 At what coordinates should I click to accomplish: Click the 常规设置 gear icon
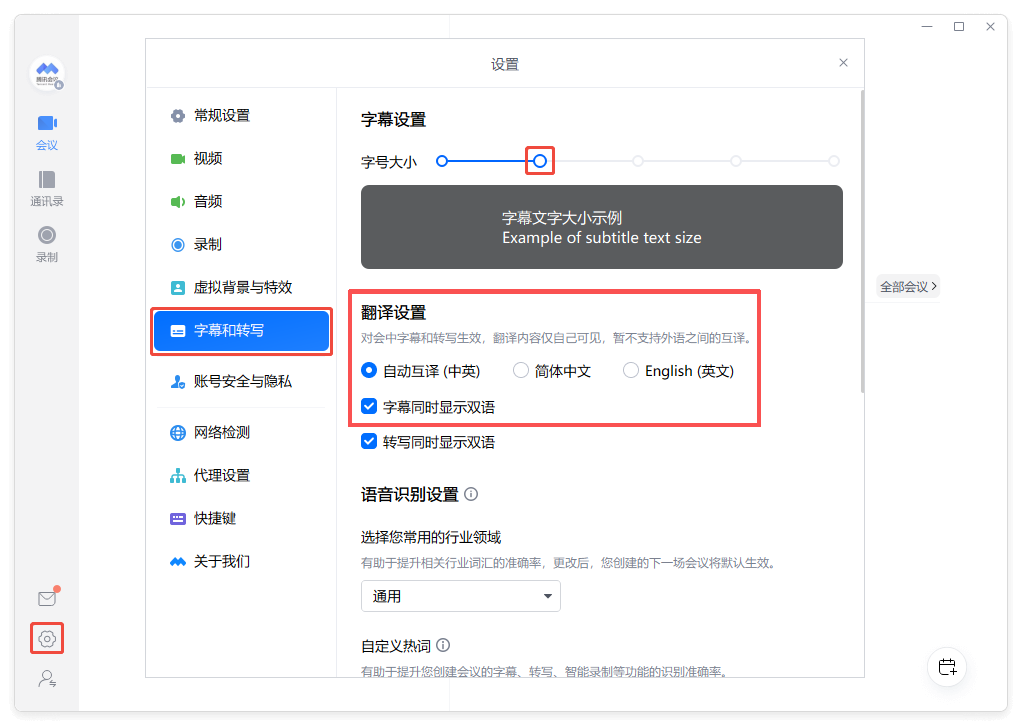click(177, 116)
